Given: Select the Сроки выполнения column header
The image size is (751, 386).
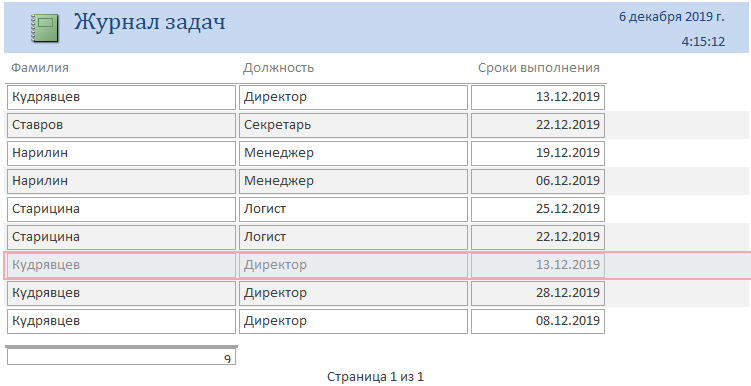Looking at the screenshot, I should (539, 68).
